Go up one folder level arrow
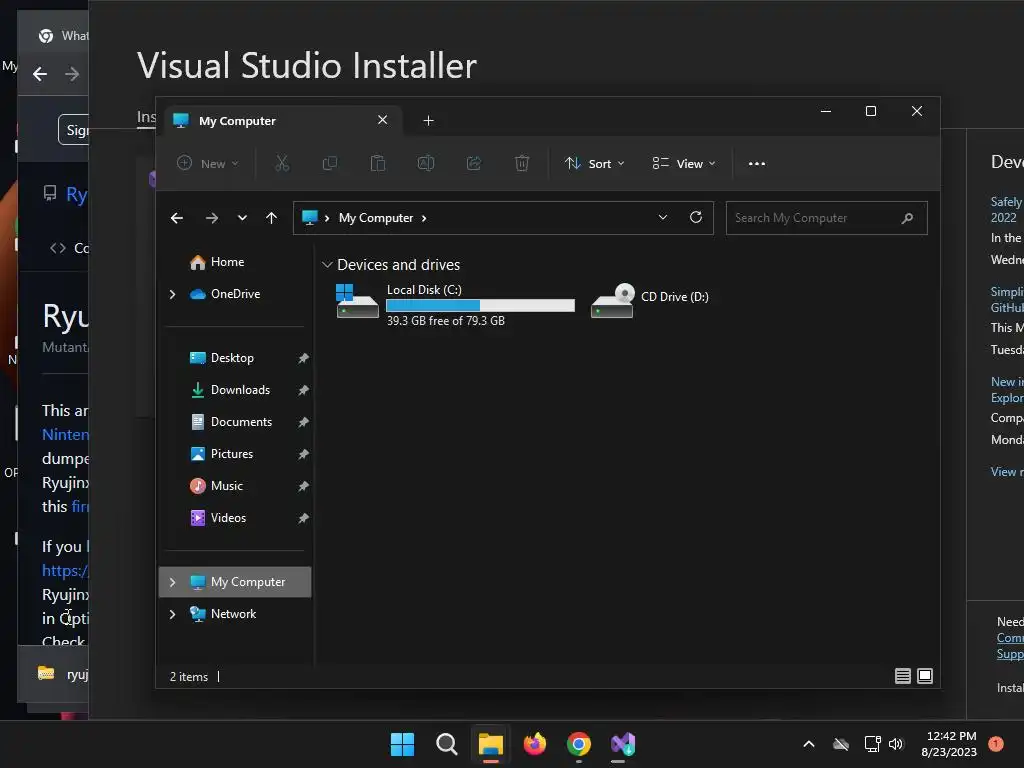 (x=272, y=218)
